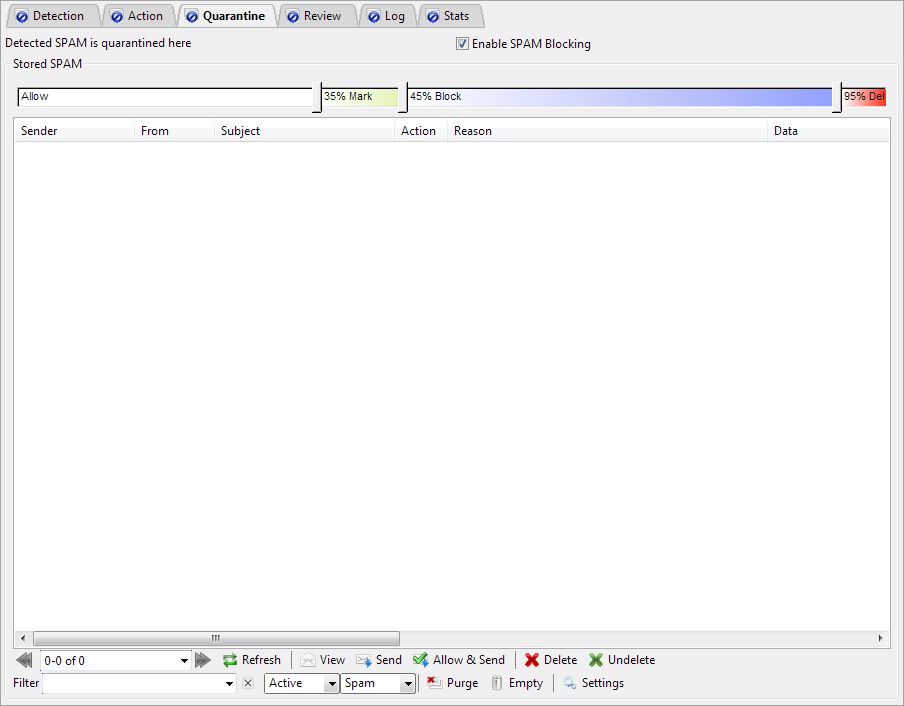The image size is (904, 706).
Task: Go to next page arrow
Action: click(203, 660)
